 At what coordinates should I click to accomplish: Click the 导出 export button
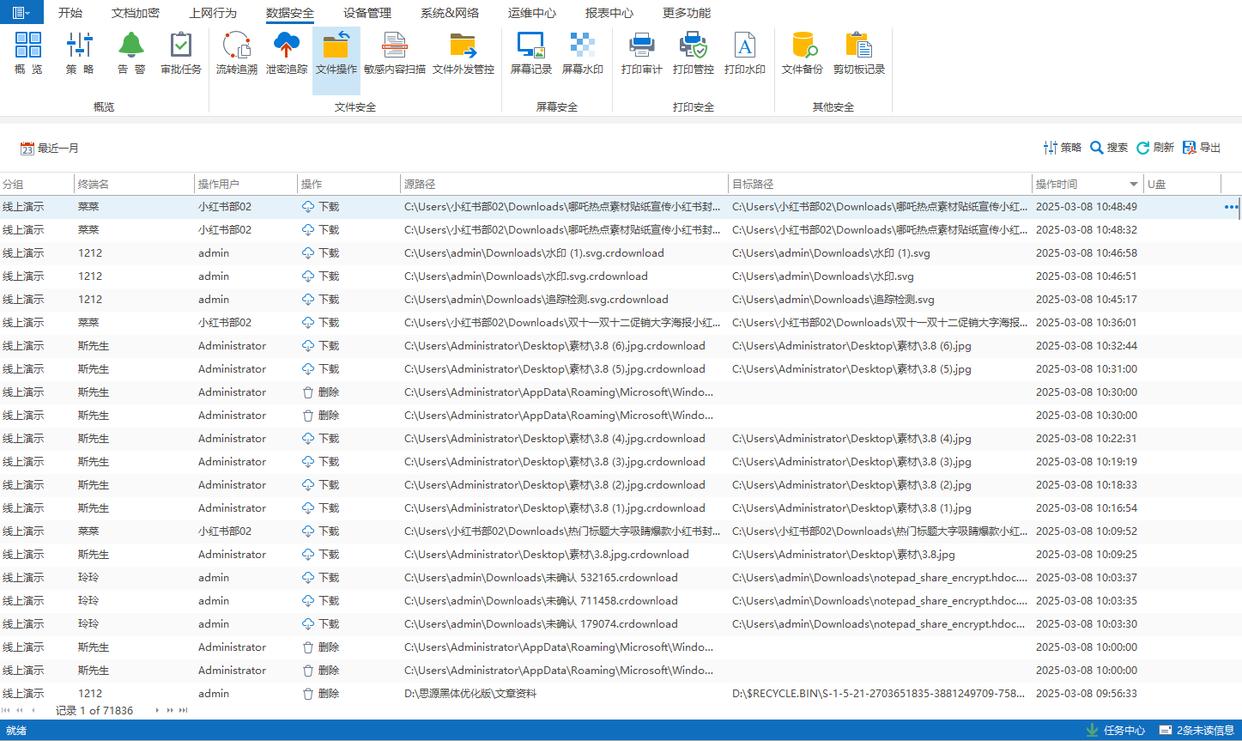[x=1202, y=148]
